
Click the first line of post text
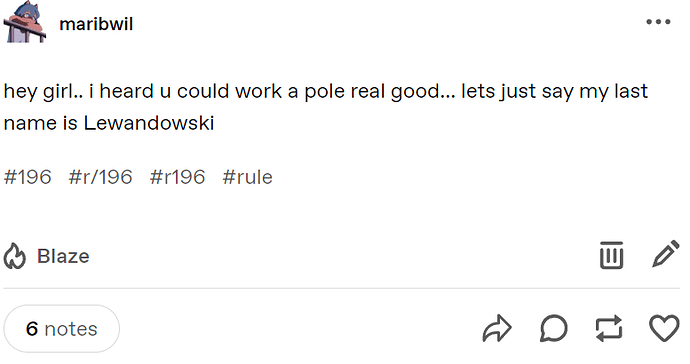click(x=326, y=92)
